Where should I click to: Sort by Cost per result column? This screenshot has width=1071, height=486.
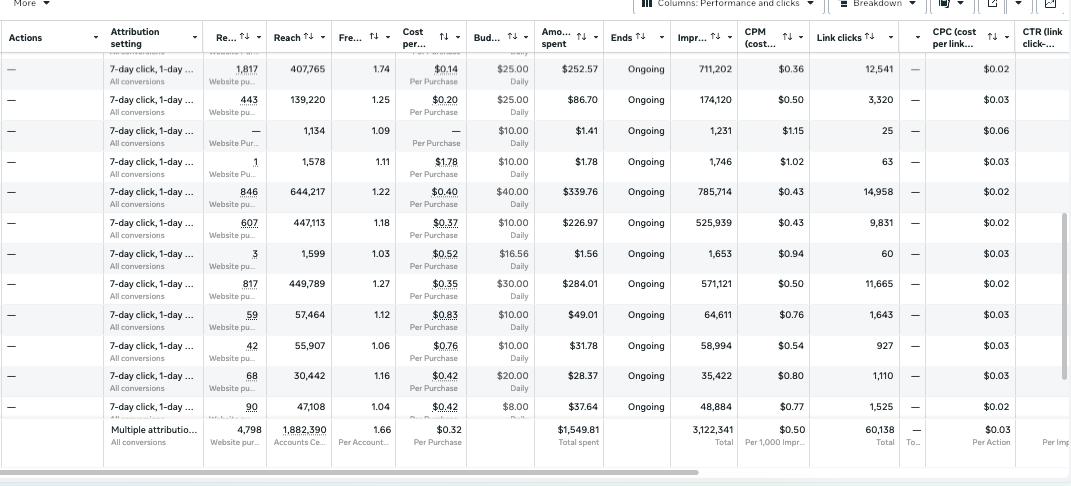[x=444, y=38]
